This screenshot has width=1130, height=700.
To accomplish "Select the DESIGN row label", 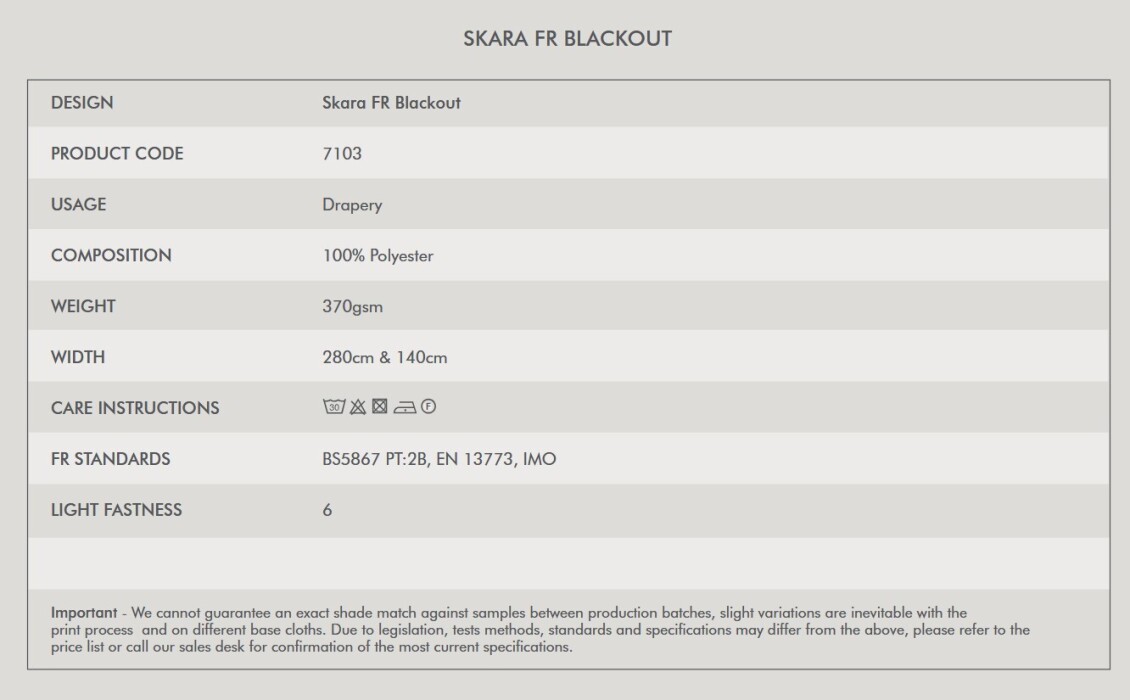I will pyautogui.click(x=82, y=102).
